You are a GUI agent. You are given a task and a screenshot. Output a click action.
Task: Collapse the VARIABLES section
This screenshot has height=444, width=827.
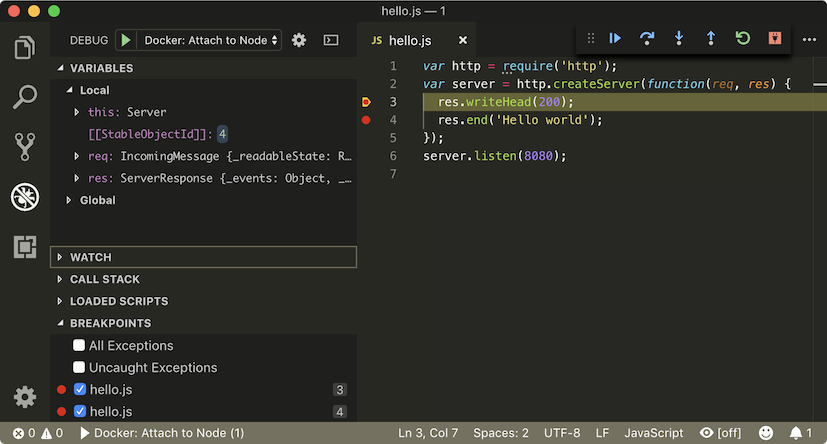(203, 68)
